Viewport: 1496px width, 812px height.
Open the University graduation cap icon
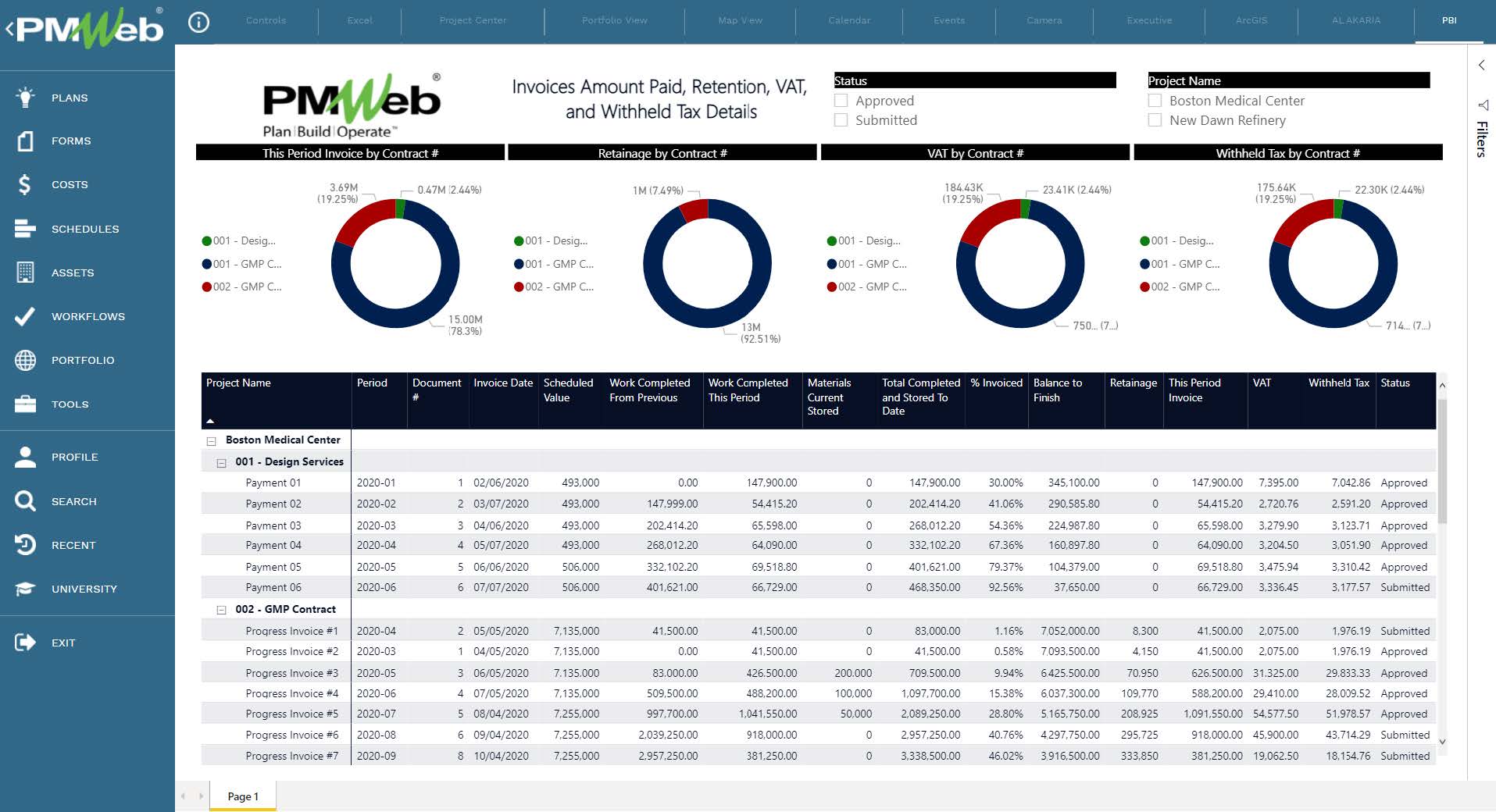point(26,588)
